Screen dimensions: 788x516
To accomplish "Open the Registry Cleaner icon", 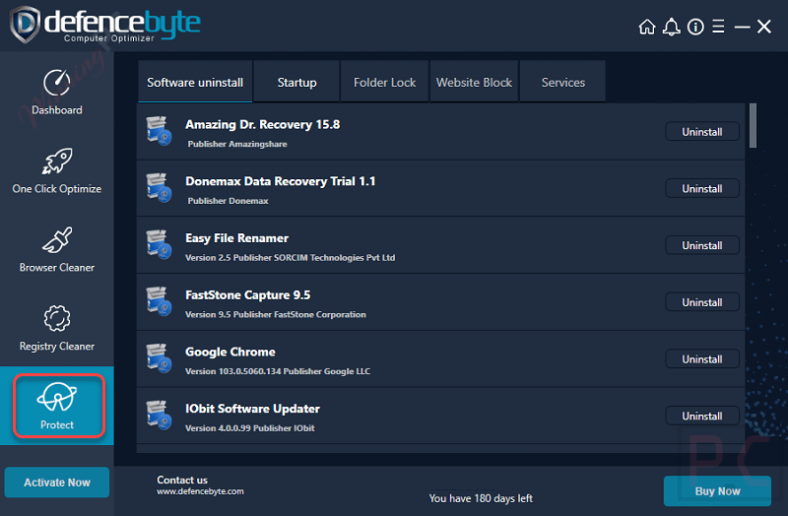I will [57, 318].
